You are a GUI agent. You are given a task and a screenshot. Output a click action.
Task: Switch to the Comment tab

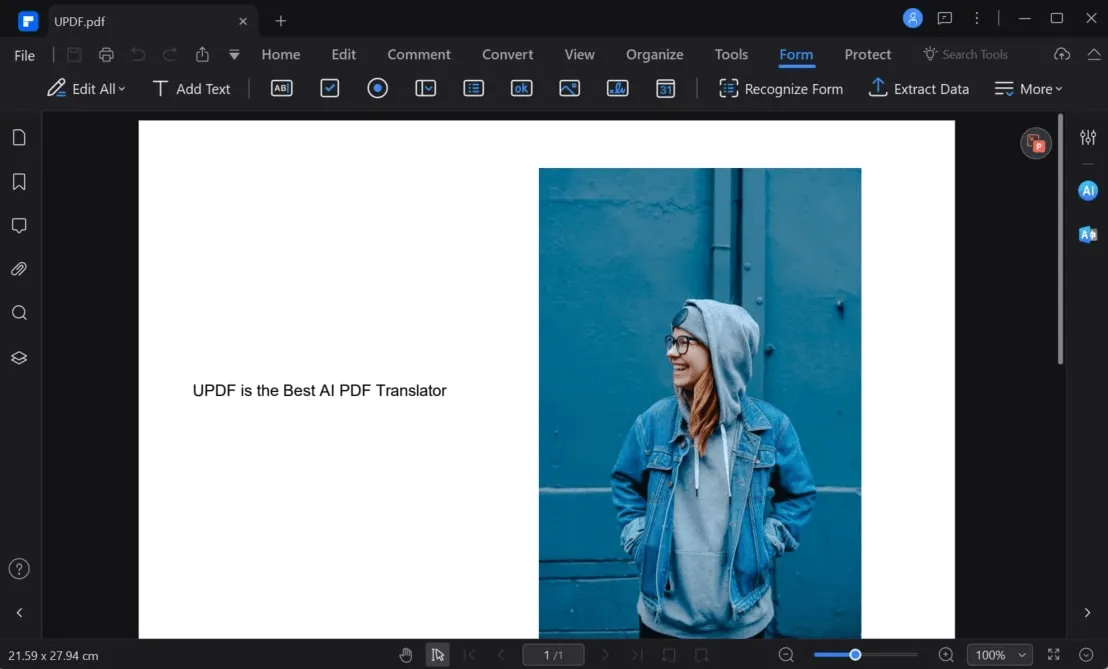point(419,55)
